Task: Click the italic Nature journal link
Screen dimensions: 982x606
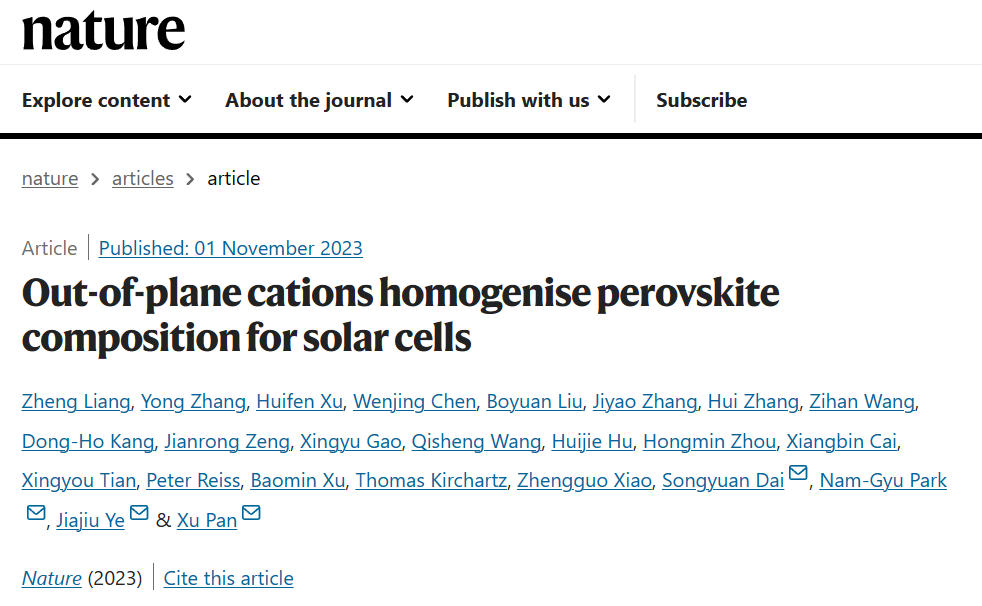Action: 51,578
